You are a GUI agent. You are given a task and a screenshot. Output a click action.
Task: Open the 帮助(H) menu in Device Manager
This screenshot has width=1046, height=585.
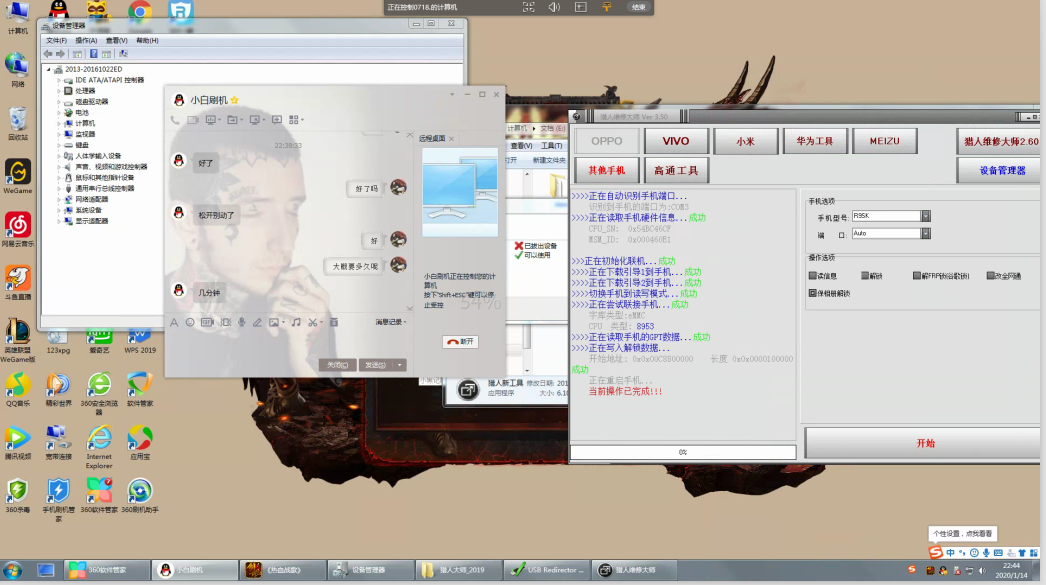147,41
